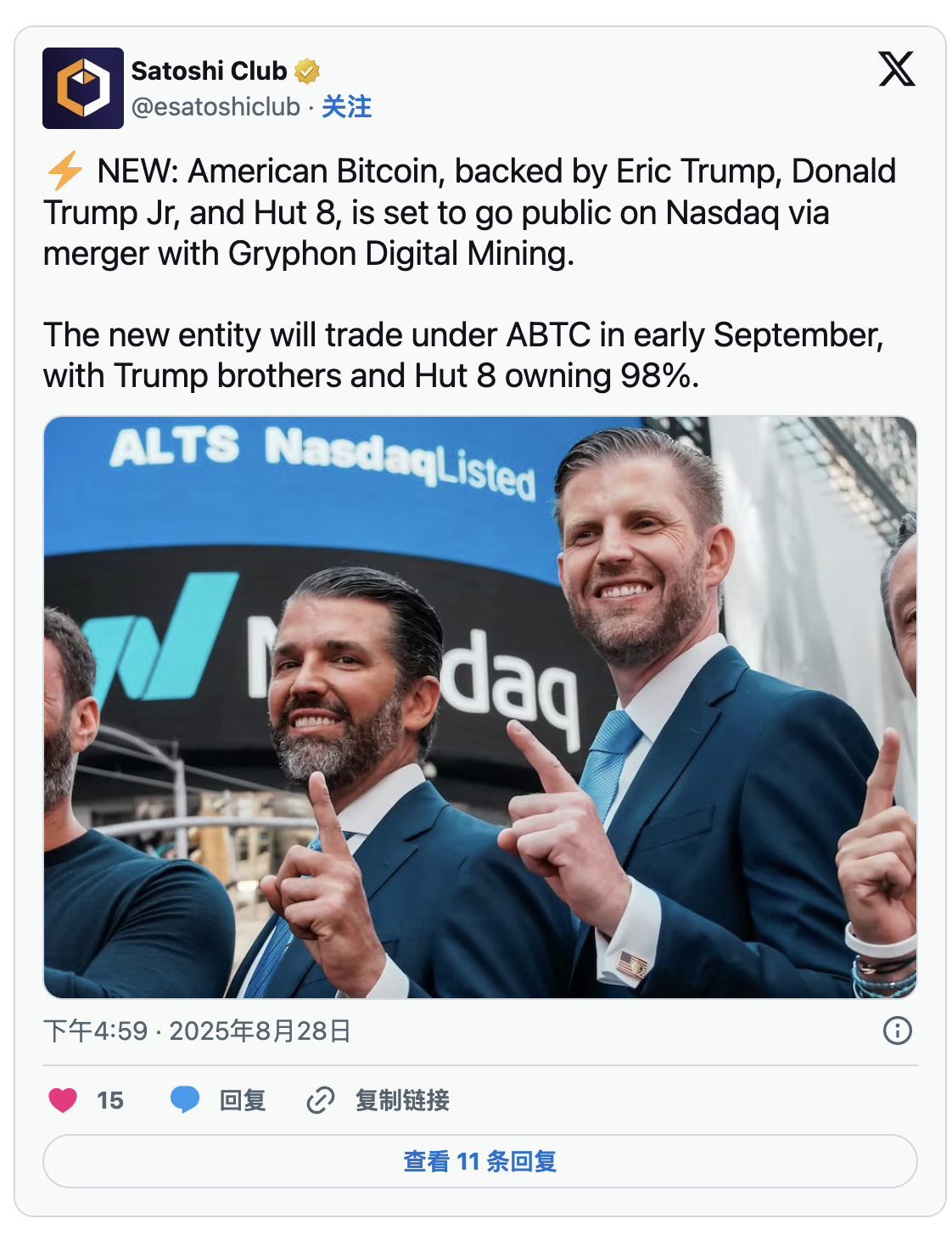Click the gold verified badge
This screenshot has width=952, height=1241.
[307, 71]
